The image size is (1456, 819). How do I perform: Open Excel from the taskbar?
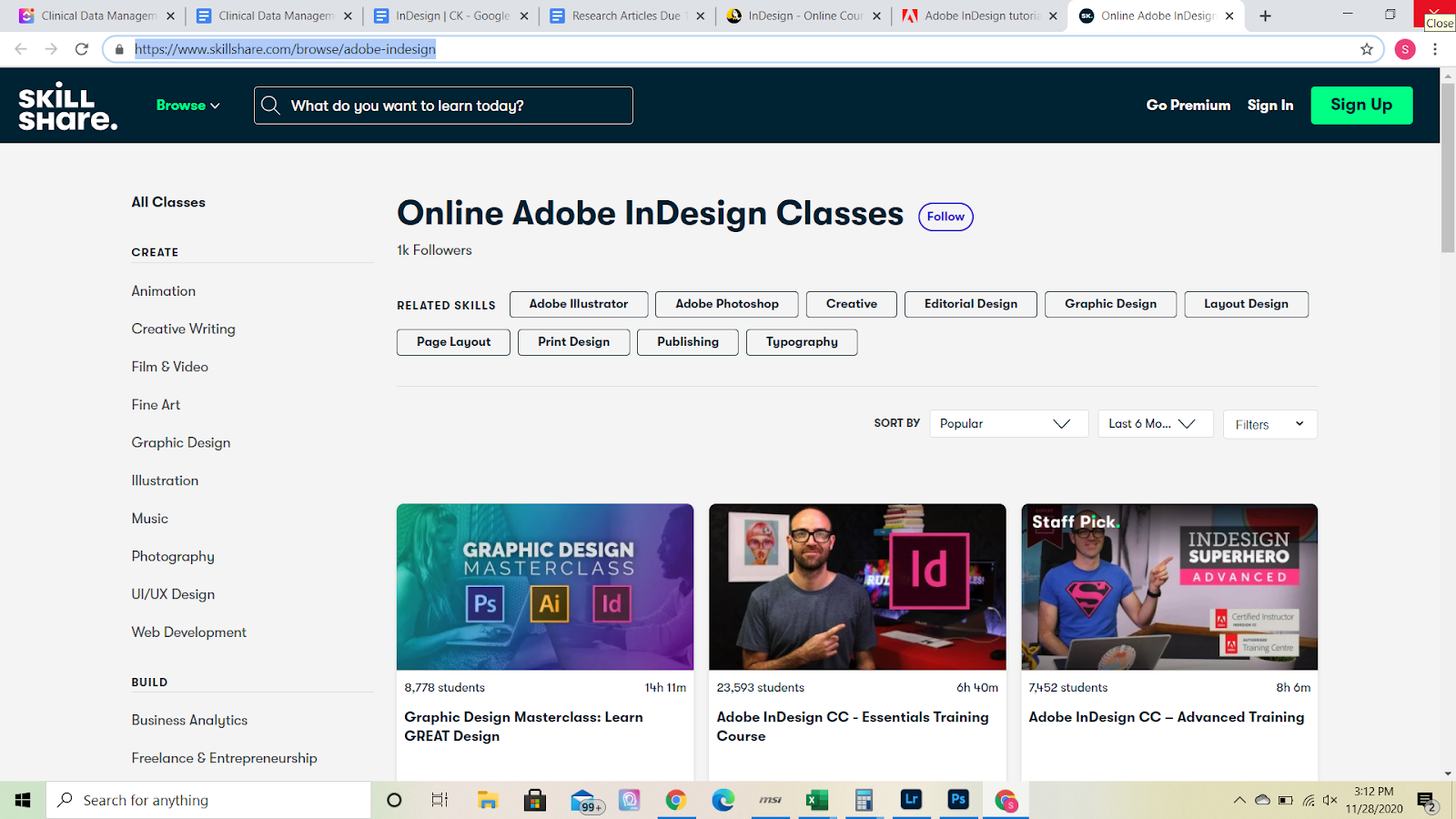[x=816, y=800]
